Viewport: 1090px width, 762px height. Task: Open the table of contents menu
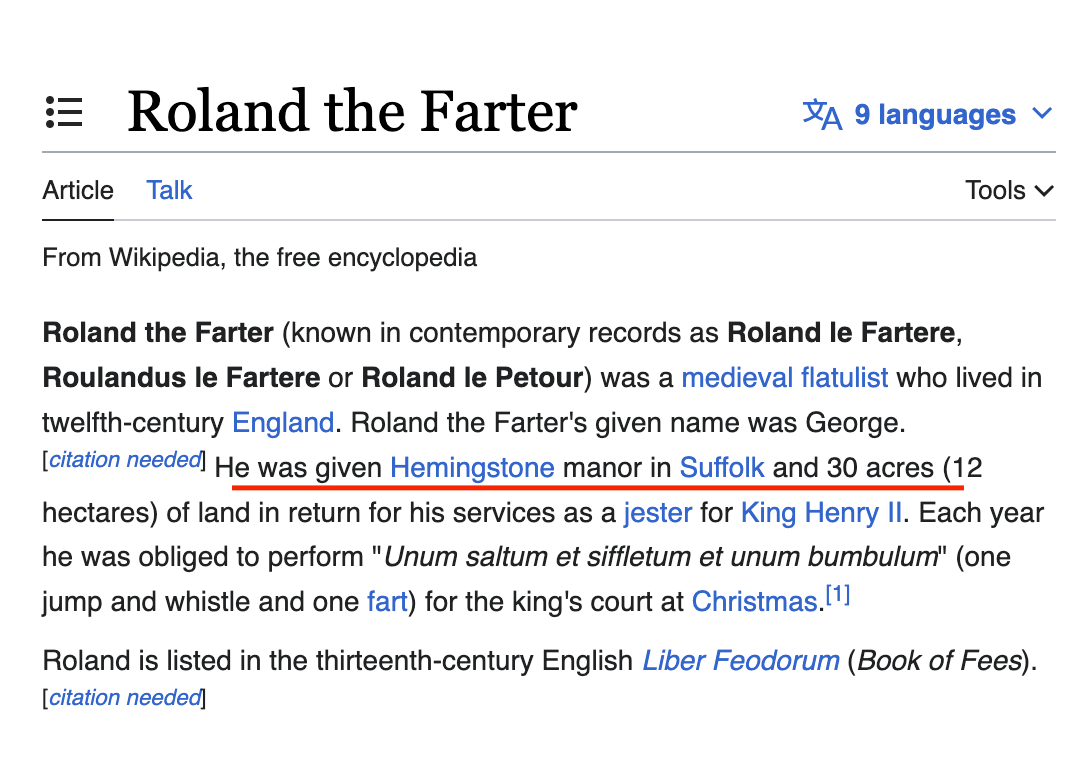(x=64, y=113)
